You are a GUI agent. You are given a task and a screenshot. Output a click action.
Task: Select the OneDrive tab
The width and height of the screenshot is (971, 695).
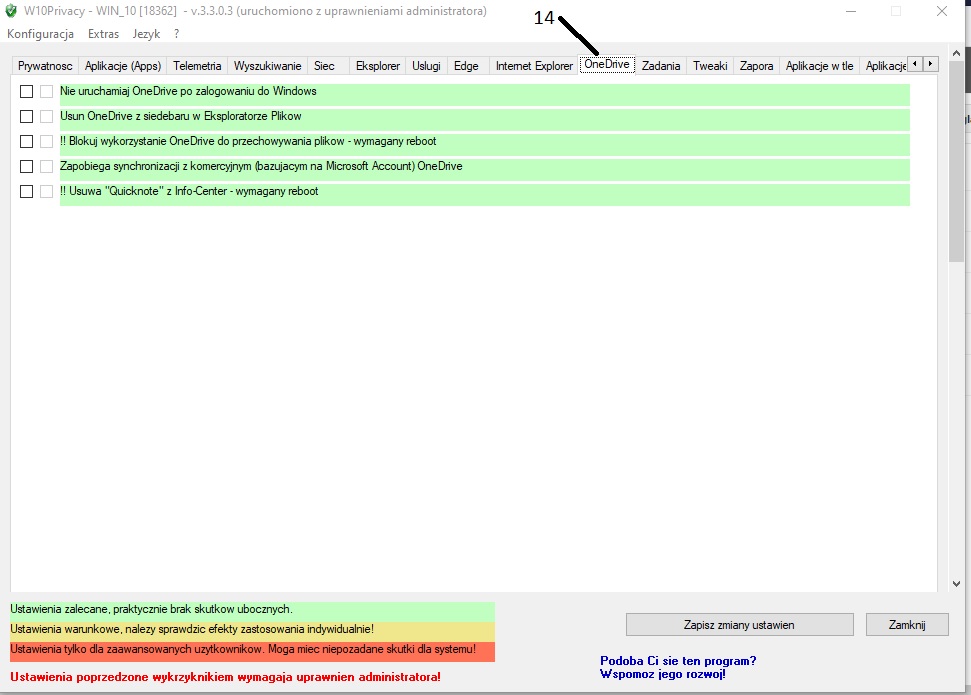click(607, 64)
